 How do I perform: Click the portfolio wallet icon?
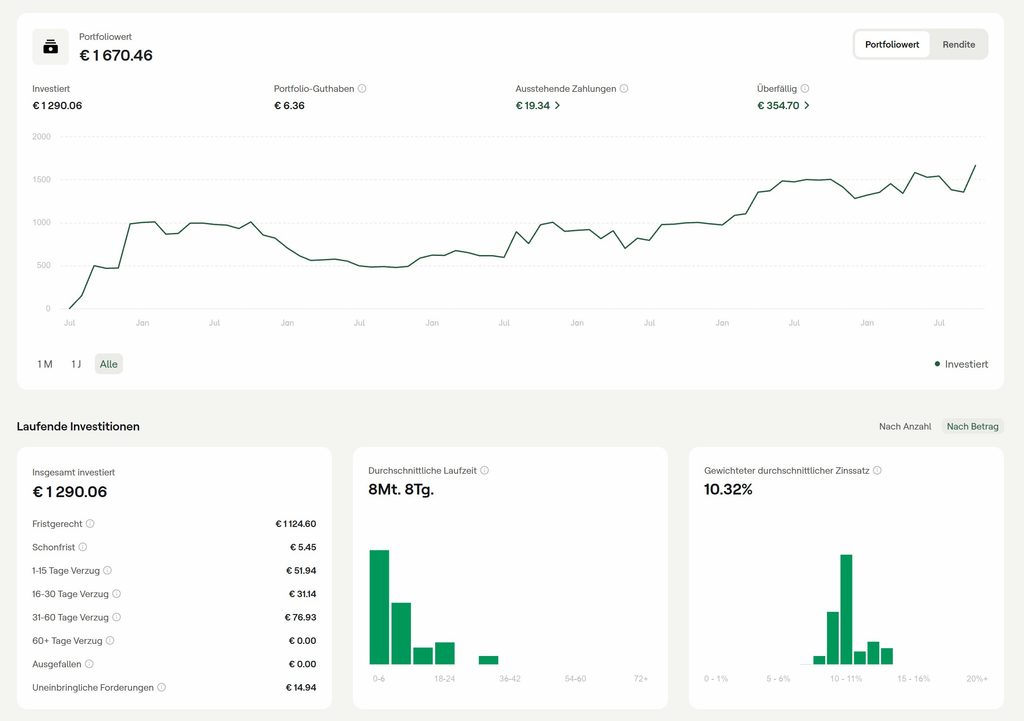50,47
